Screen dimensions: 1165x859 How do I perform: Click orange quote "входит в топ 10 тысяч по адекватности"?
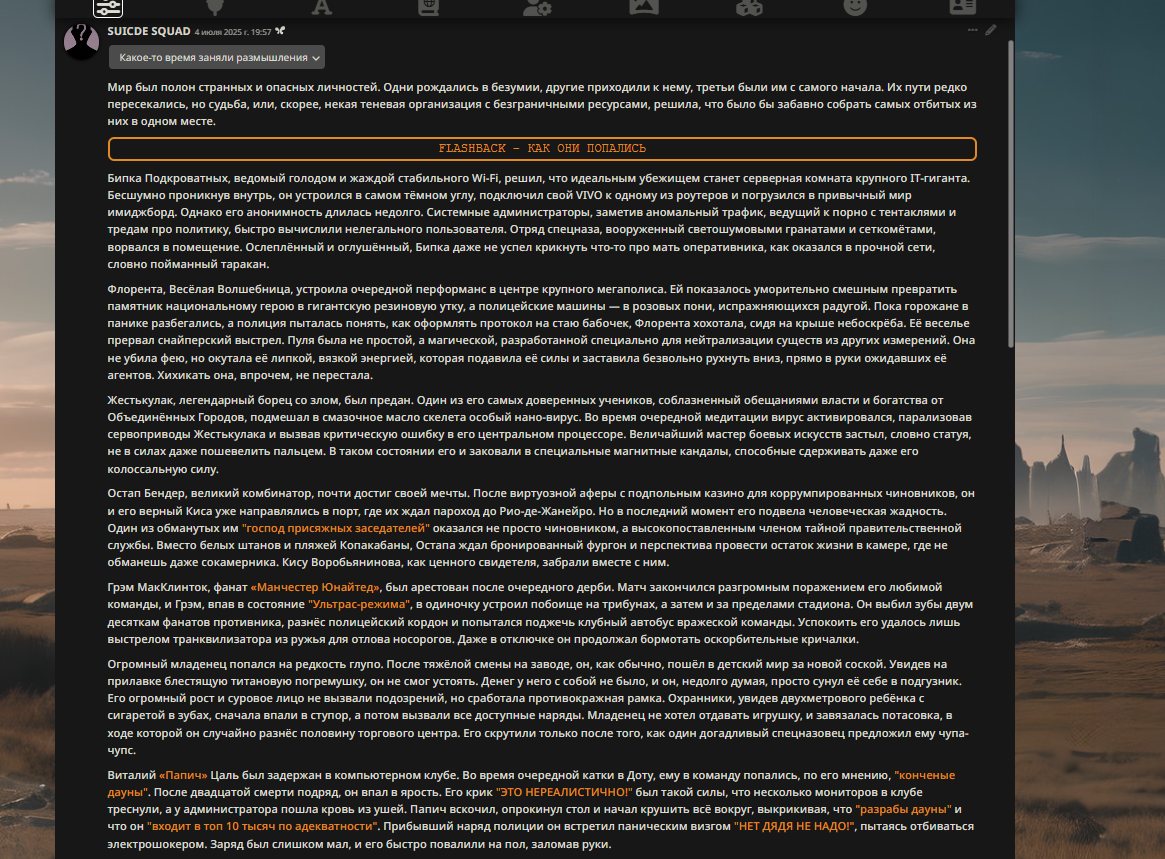[263, 826]
